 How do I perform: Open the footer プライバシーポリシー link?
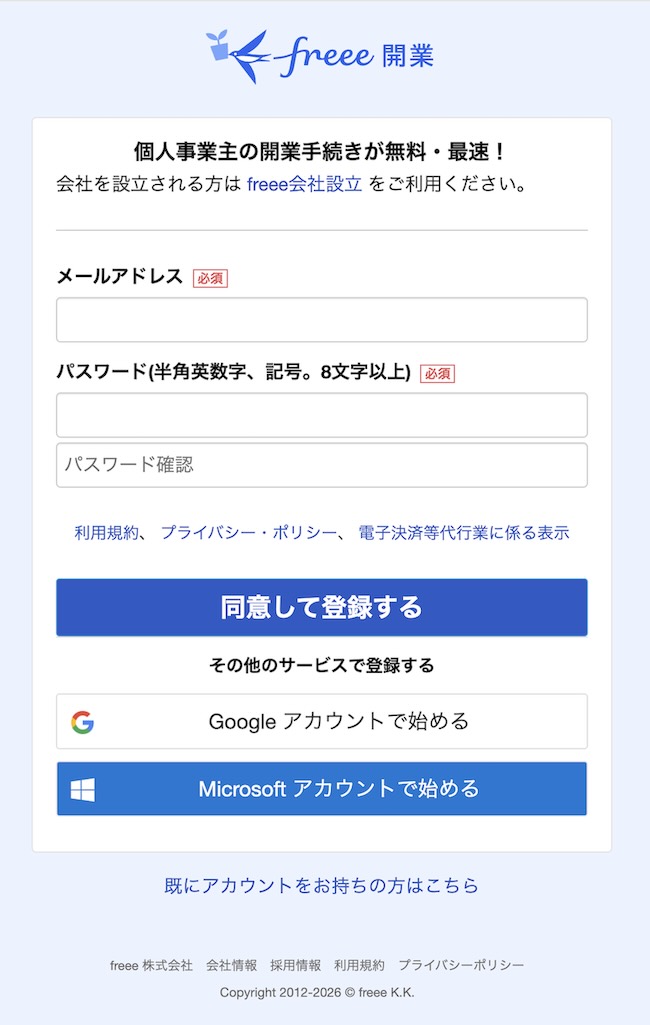click(x=461, y=966)
